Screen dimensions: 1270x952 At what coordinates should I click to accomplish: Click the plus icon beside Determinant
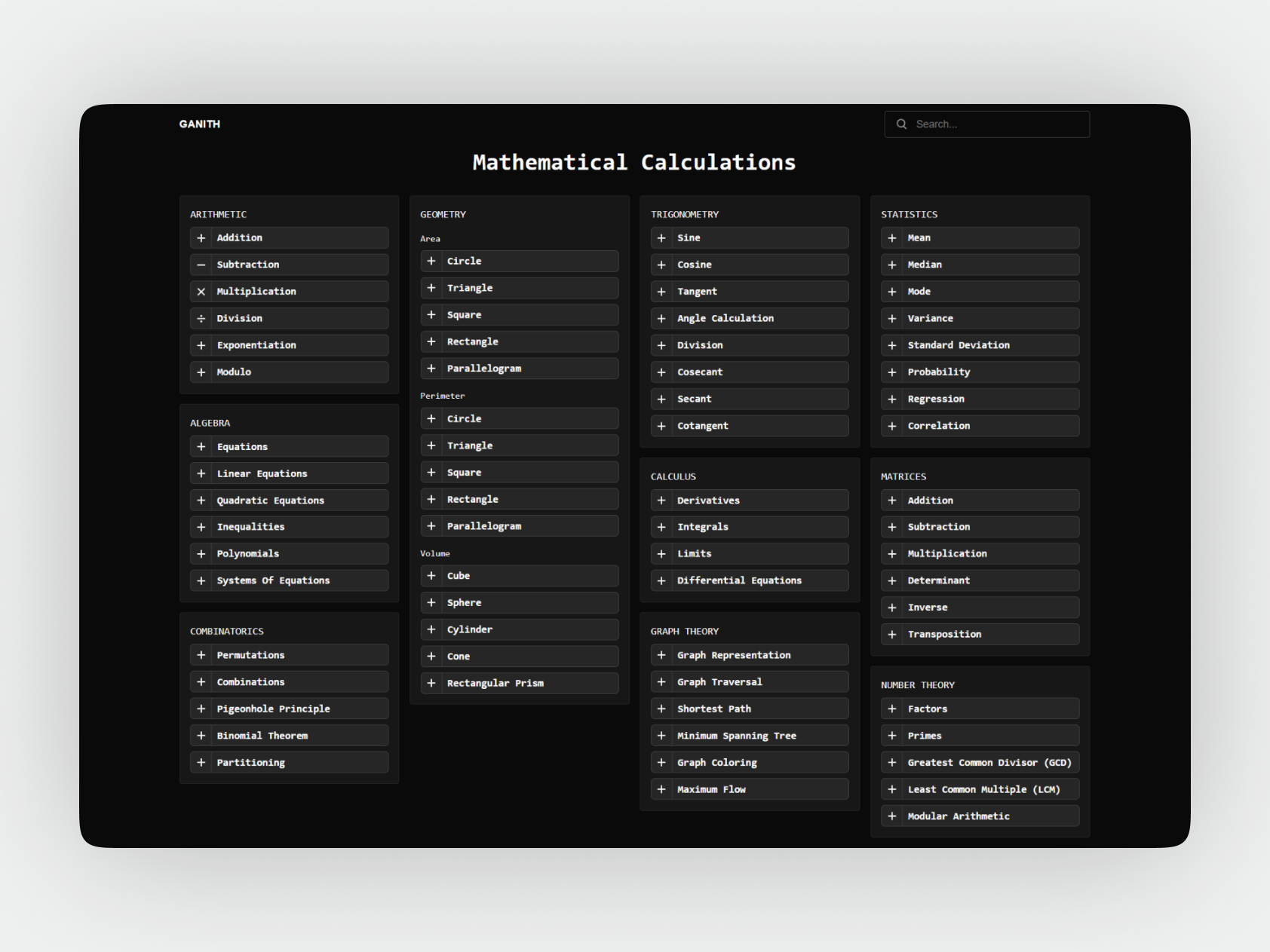point(892,581)
